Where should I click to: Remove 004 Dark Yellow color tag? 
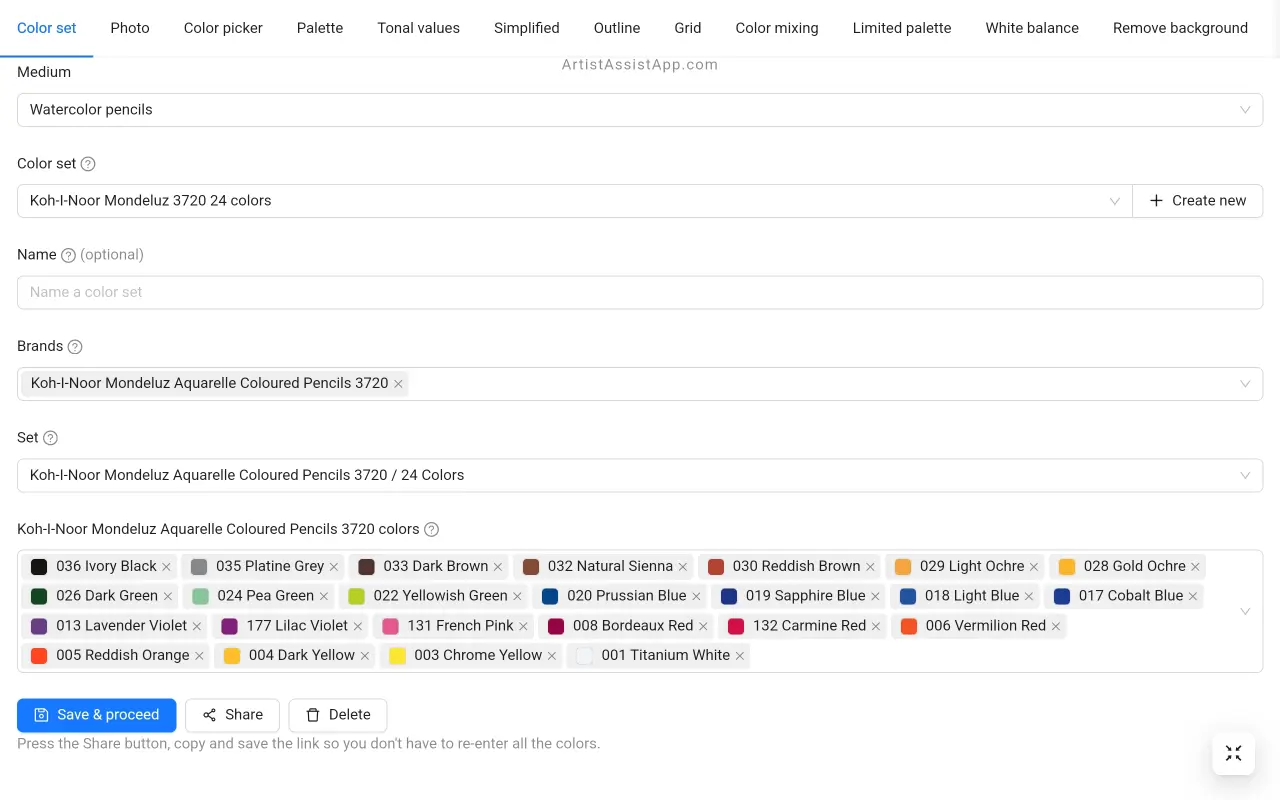point(365,657)
